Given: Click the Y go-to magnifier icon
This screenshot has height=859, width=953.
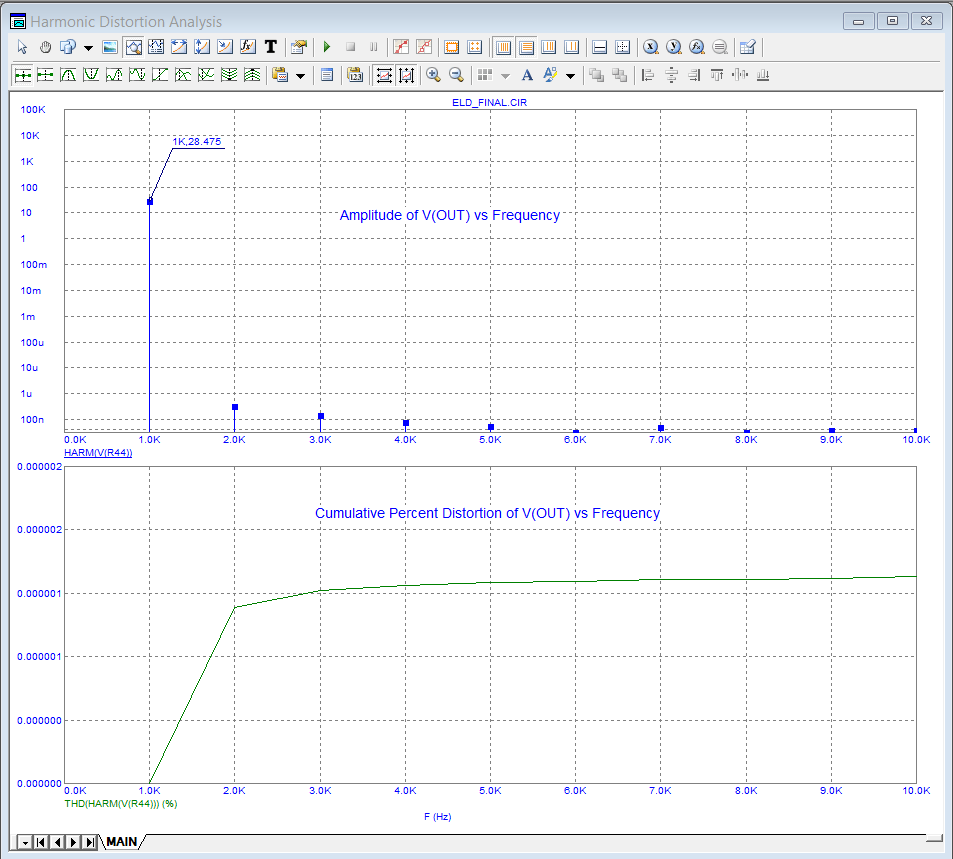Looking at the screenshot, I should pyautogui.click(x=674, y=47).
